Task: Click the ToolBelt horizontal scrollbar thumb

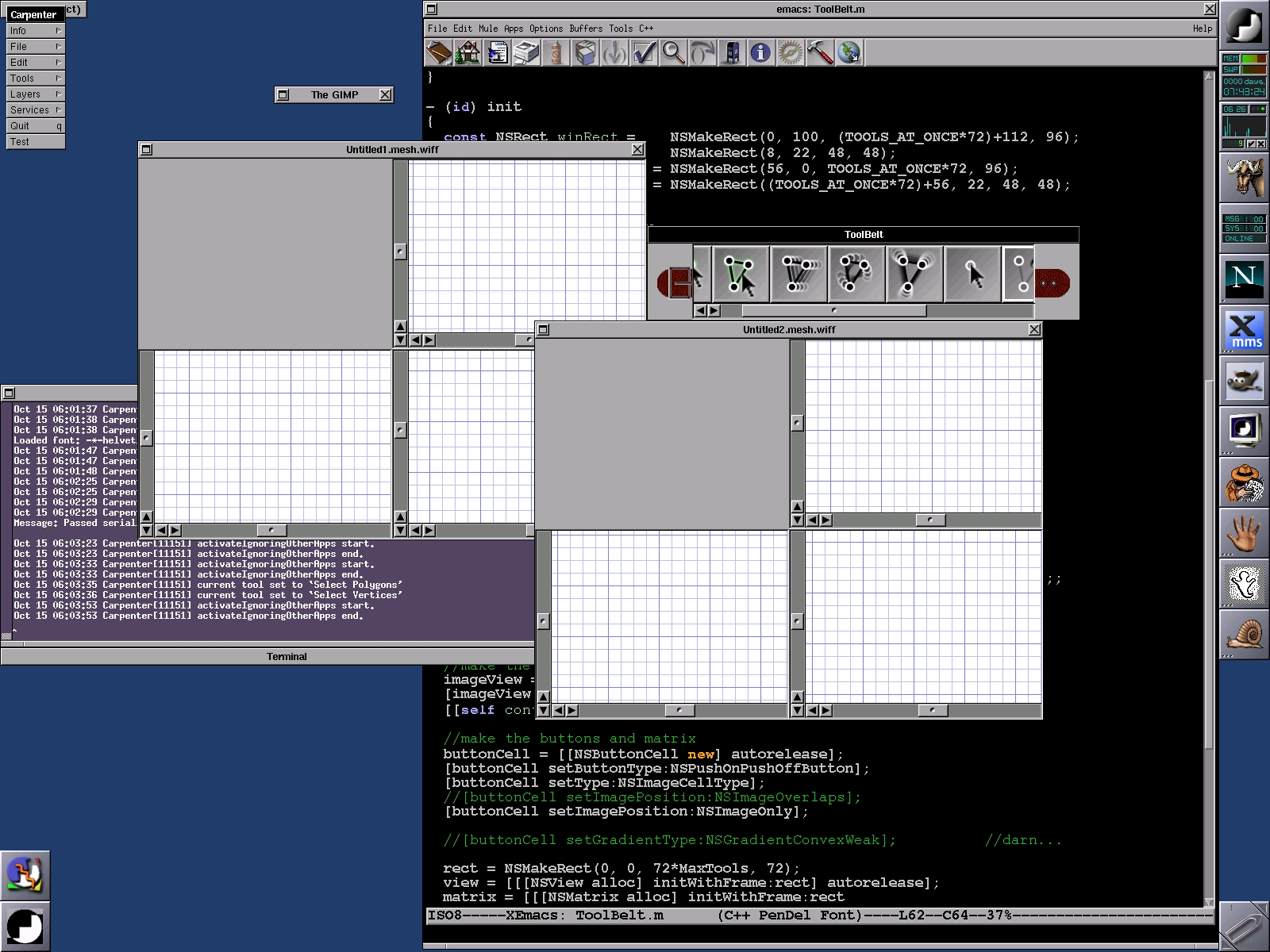Action: 833,311
